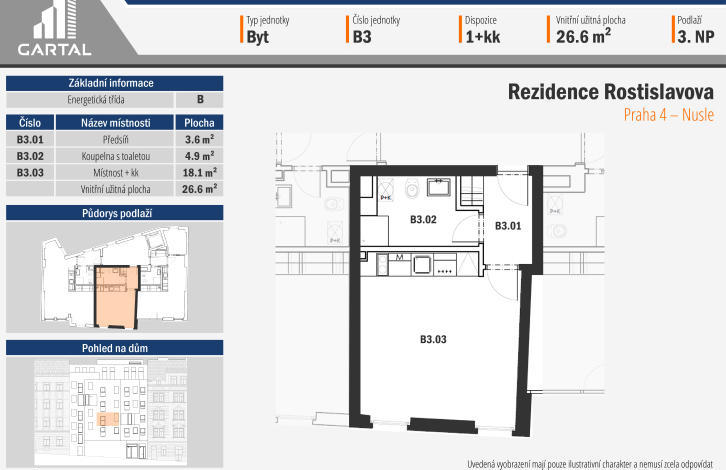726x470 pixels.
Task: Click the 3. NP floor value in header
Action: tap(695, 37)
